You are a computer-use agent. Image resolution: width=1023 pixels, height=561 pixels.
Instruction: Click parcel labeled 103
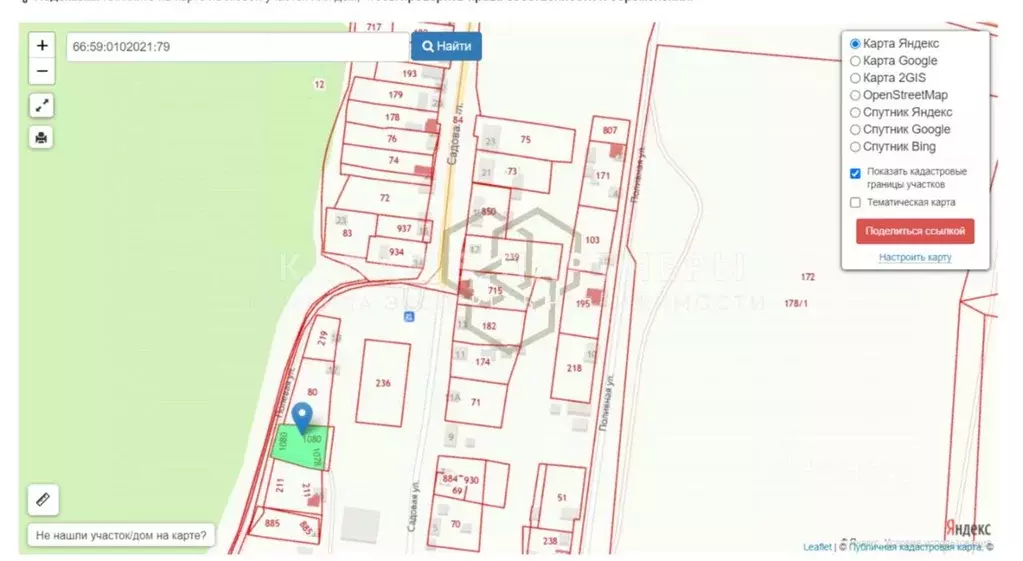[x=592, y=240]
